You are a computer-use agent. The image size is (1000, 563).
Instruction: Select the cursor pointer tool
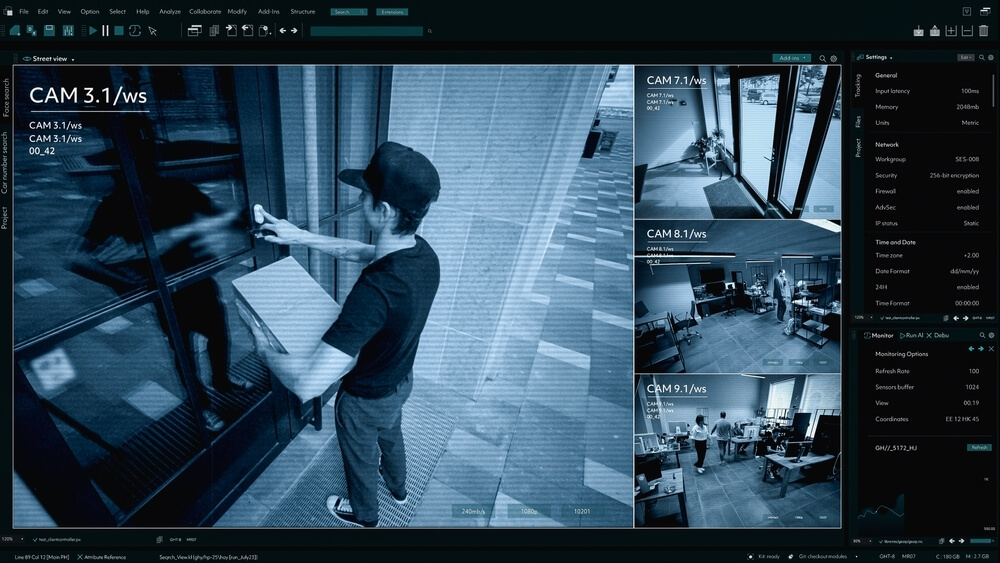[x=153, y=31]
